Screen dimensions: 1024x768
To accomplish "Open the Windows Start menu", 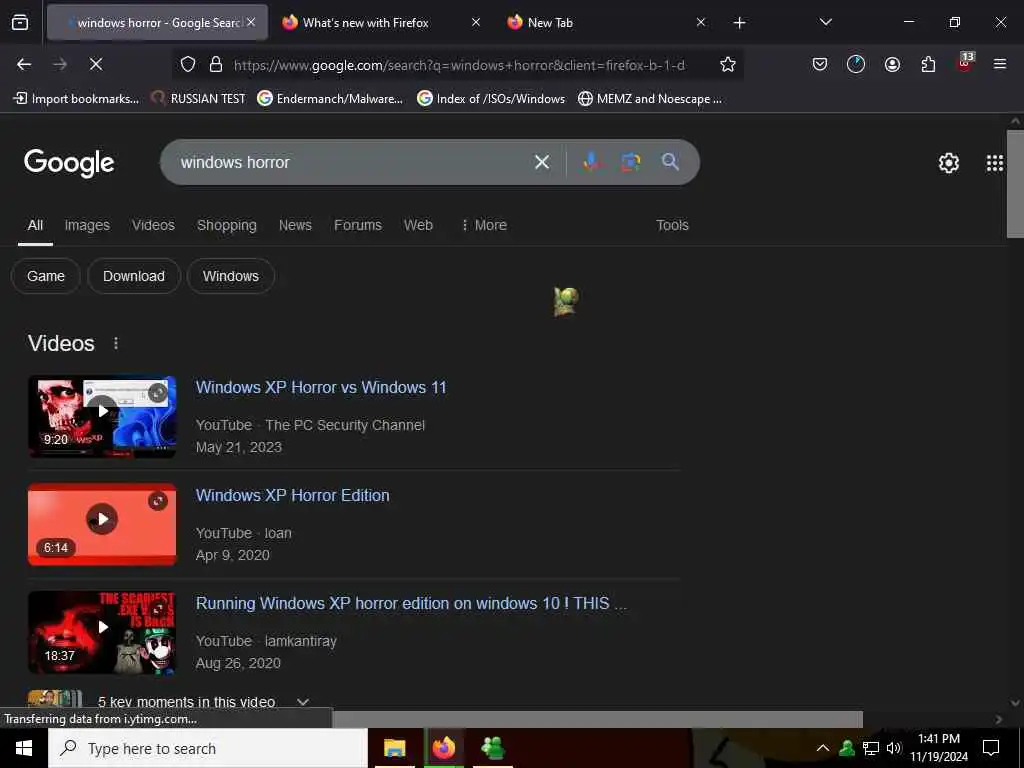I will pos(24,748).
